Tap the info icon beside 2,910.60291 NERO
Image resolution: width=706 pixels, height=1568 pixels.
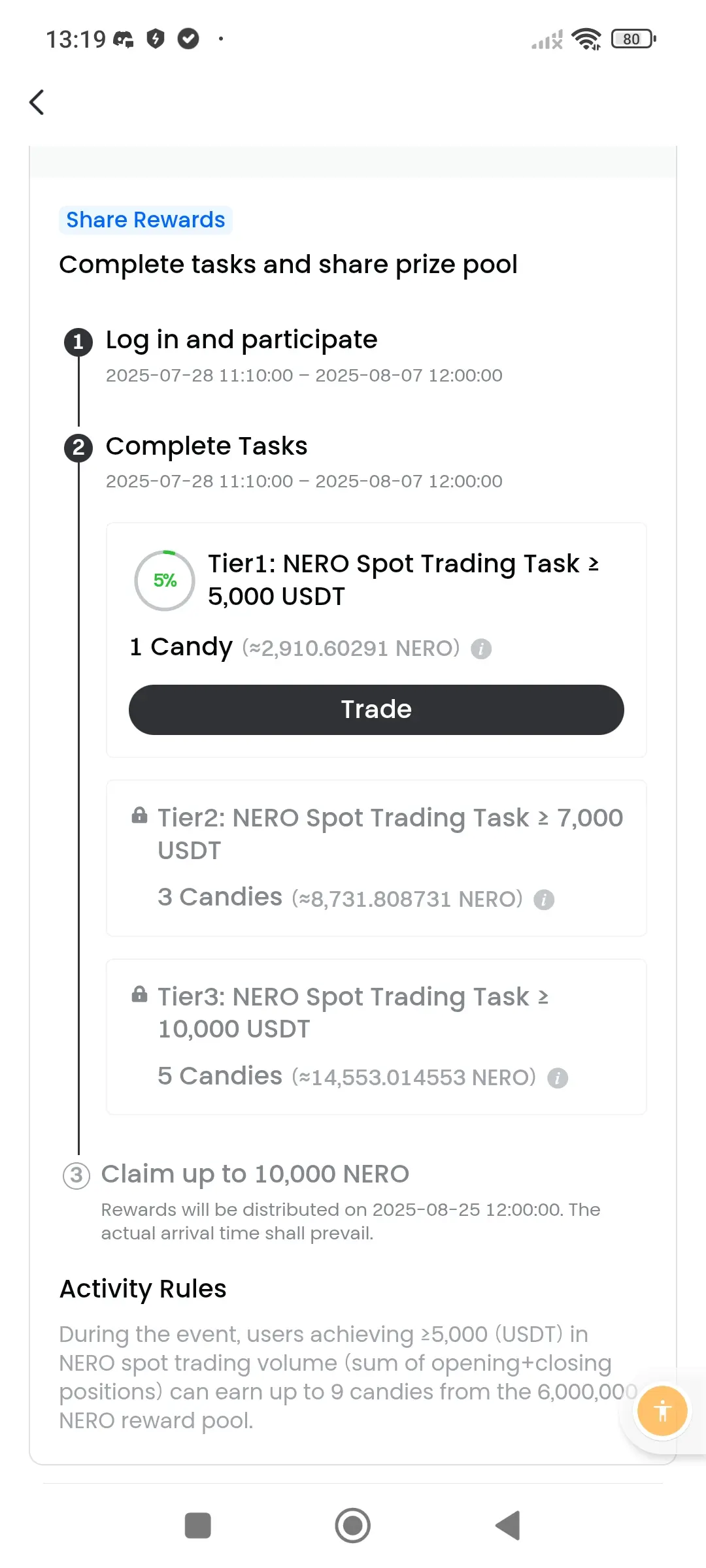point(481,649)
